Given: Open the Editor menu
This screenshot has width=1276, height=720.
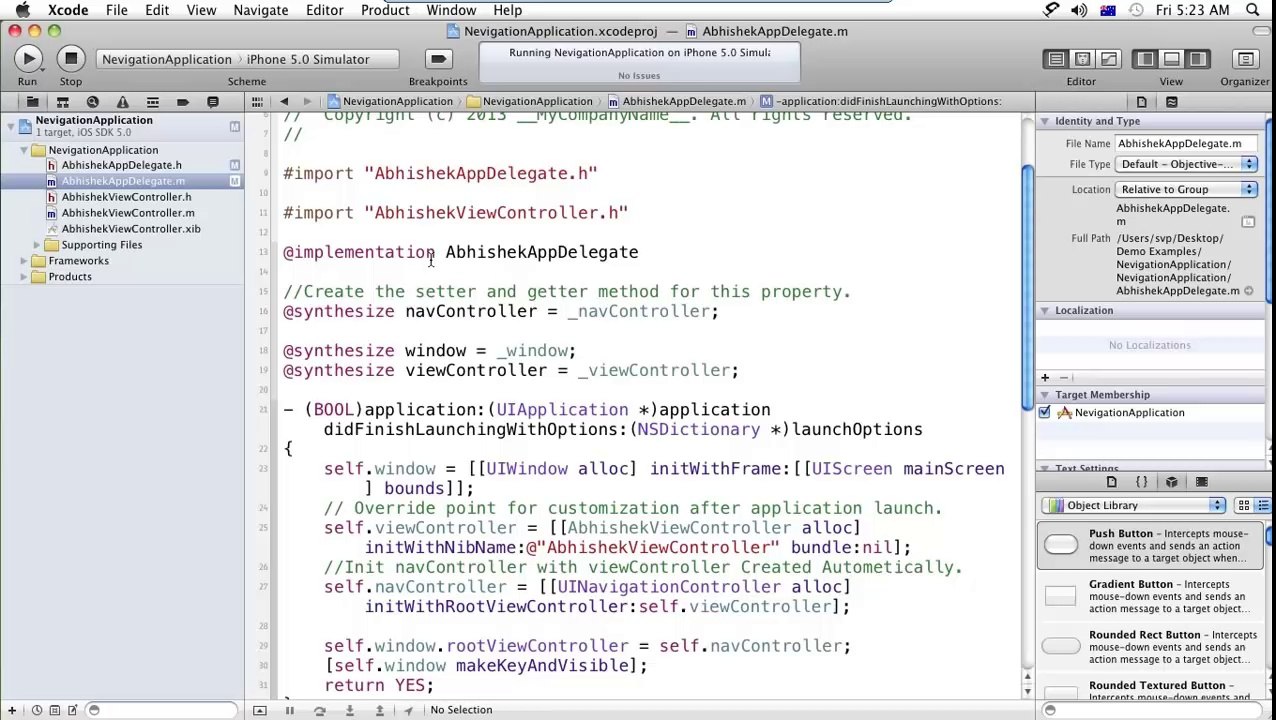Looking at the screenshot, I should 324,10.
